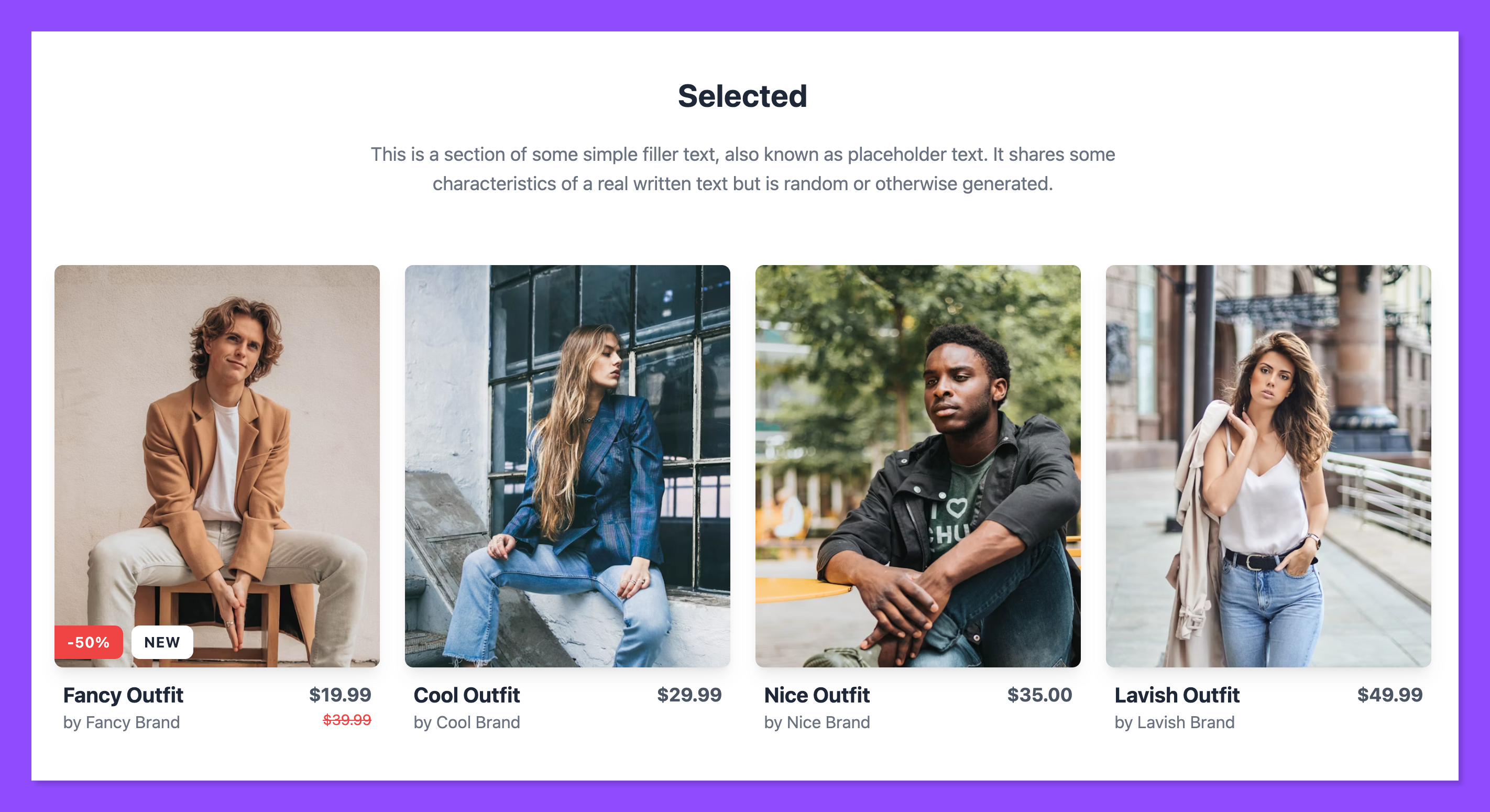Click the $19.99 sale price
The width and height of the screenshot is (1490, 812).
[340, 695]
